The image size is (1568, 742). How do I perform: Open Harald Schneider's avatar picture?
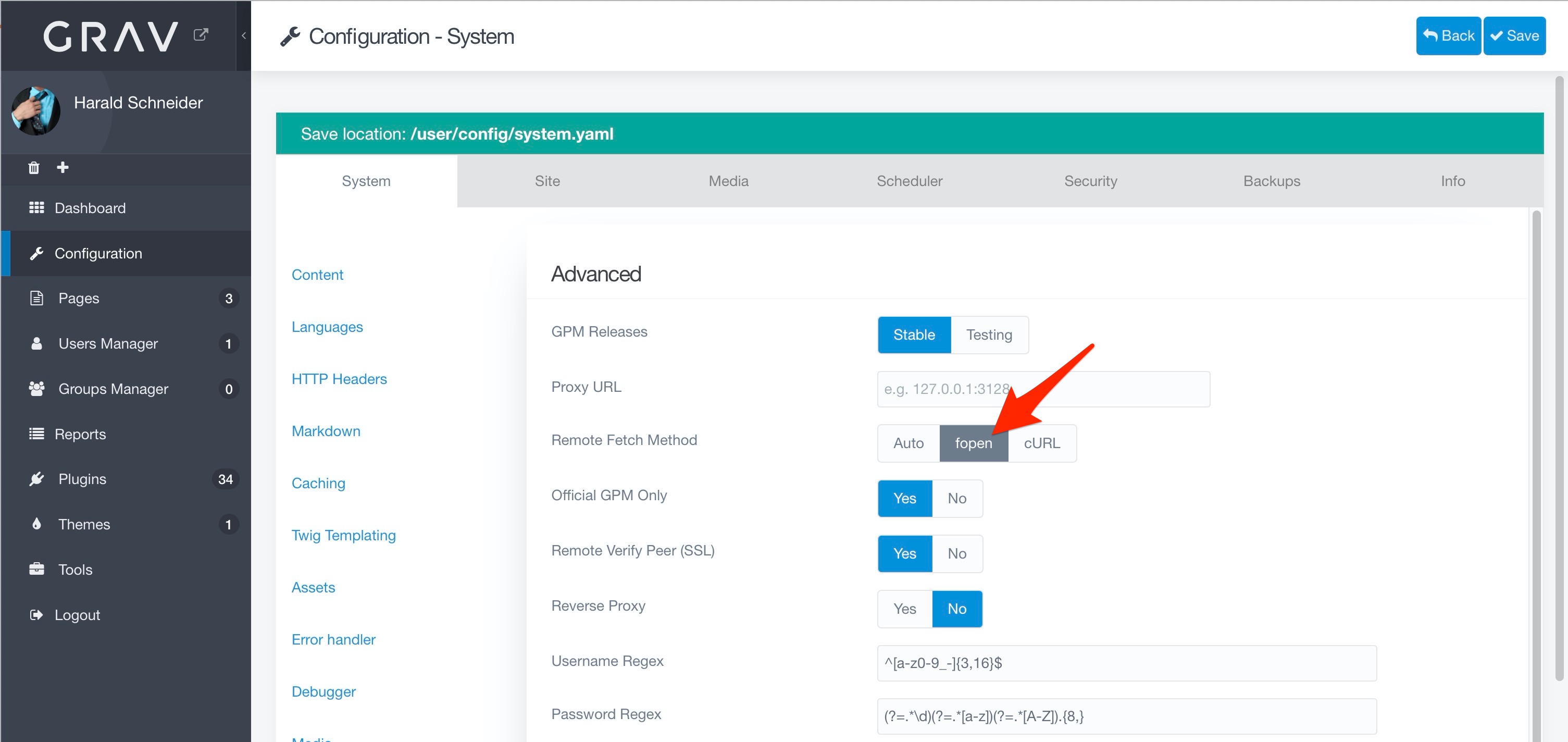coord(36,111)
